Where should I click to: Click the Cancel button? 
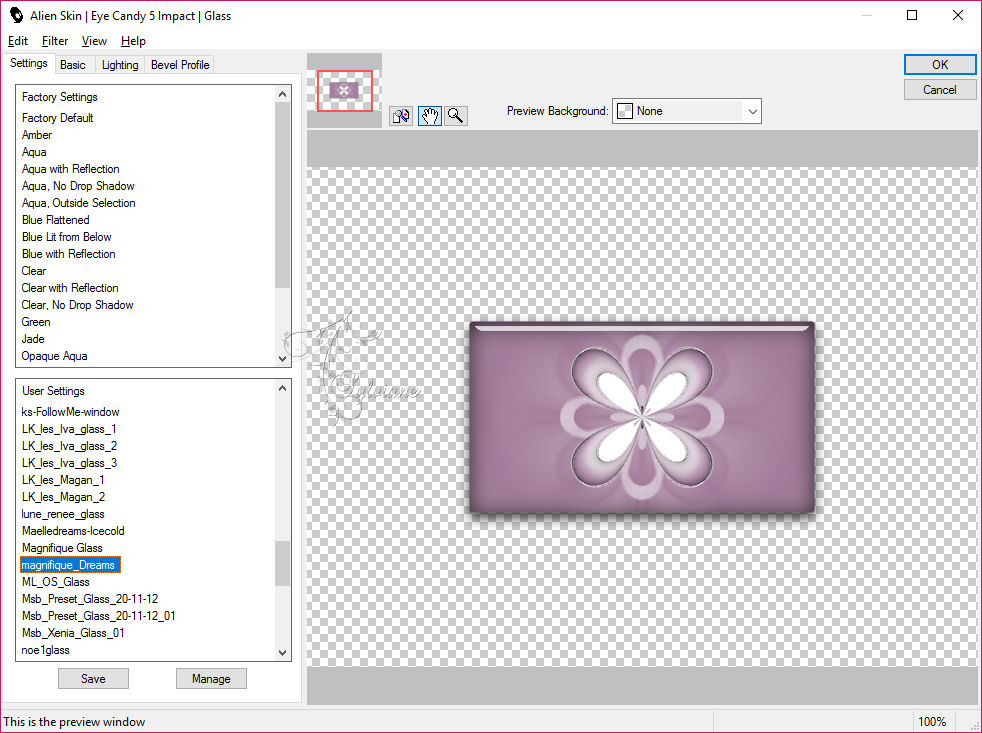tap(939, 90)
